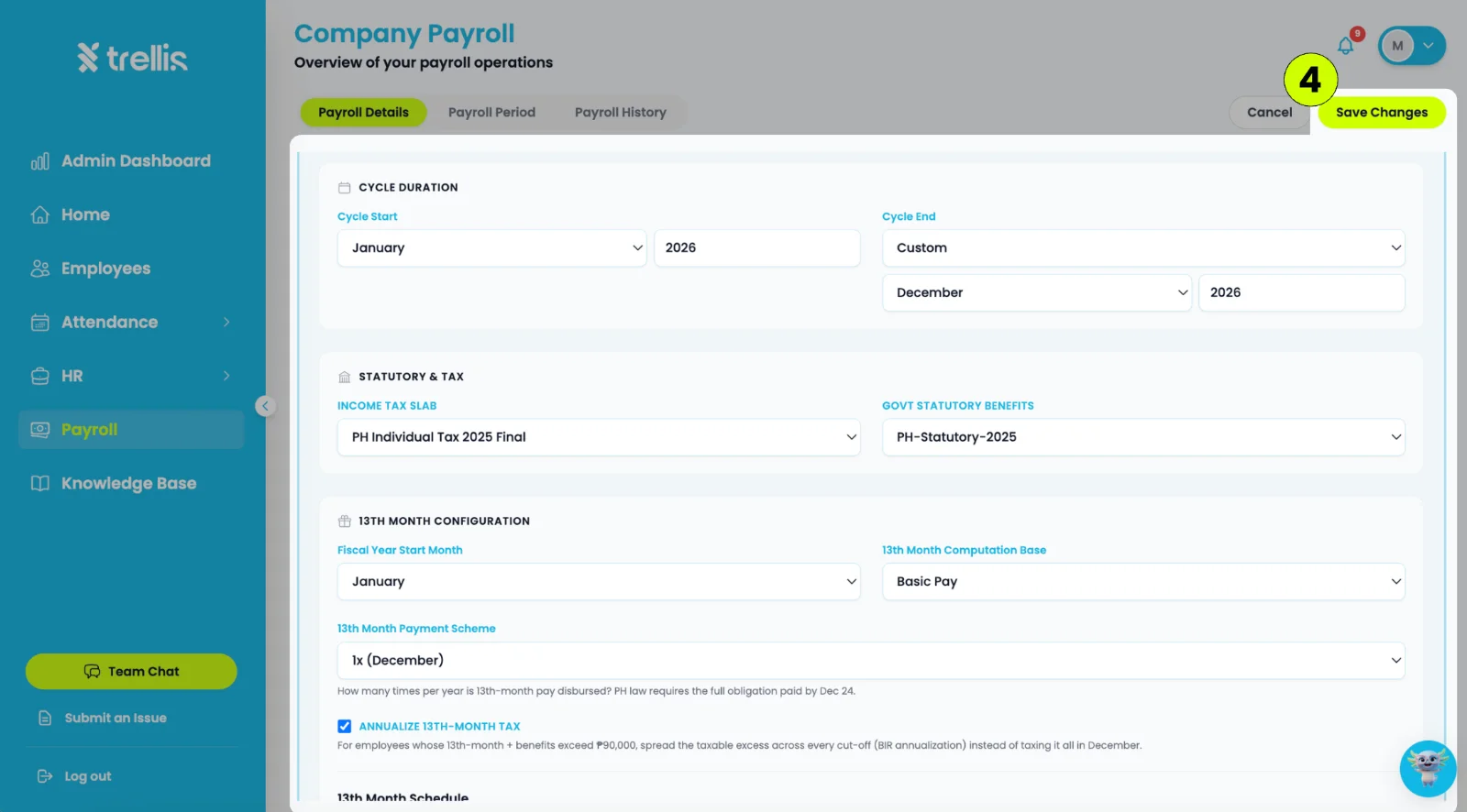This screenshot has width=1467, height=812.
Task: Expand the Attendance submenu chevron
Action: [226, 323]
